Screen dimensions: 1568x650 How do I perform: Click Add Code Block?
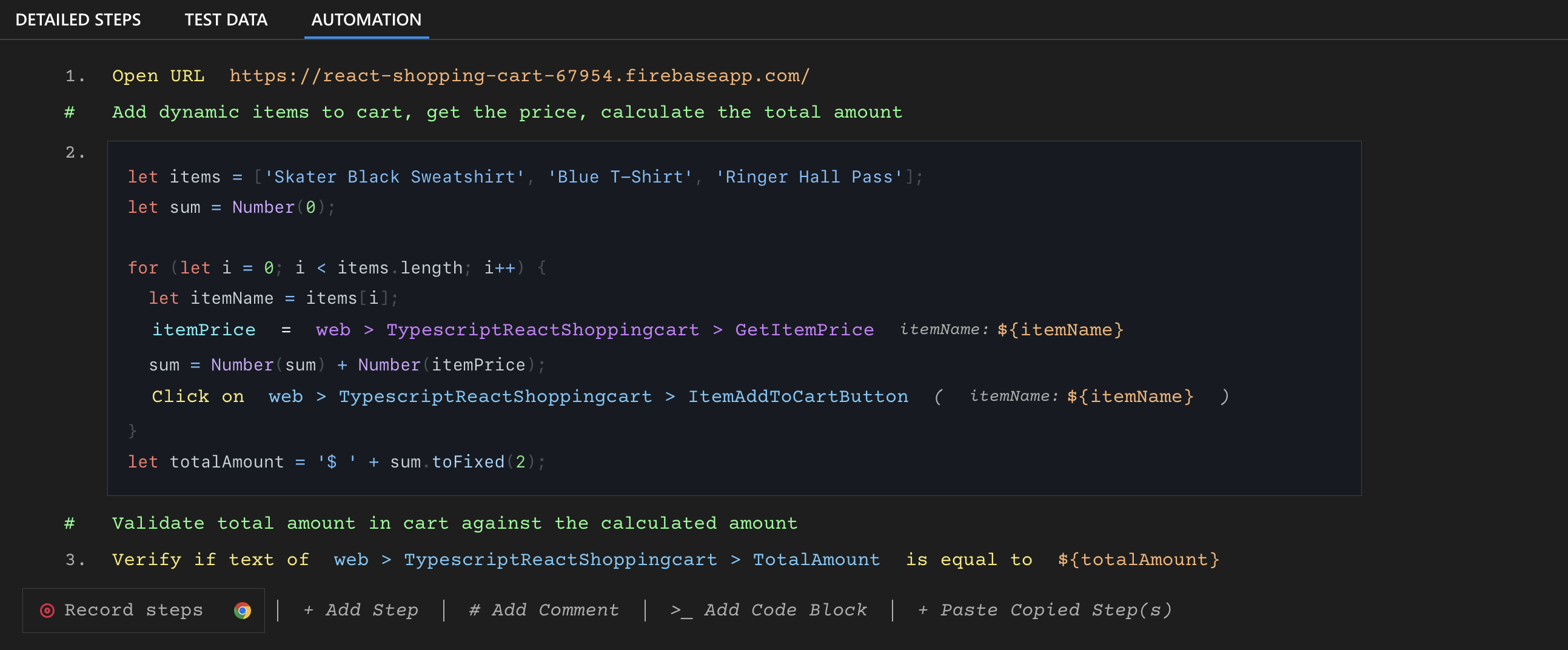tap(785, 610)
